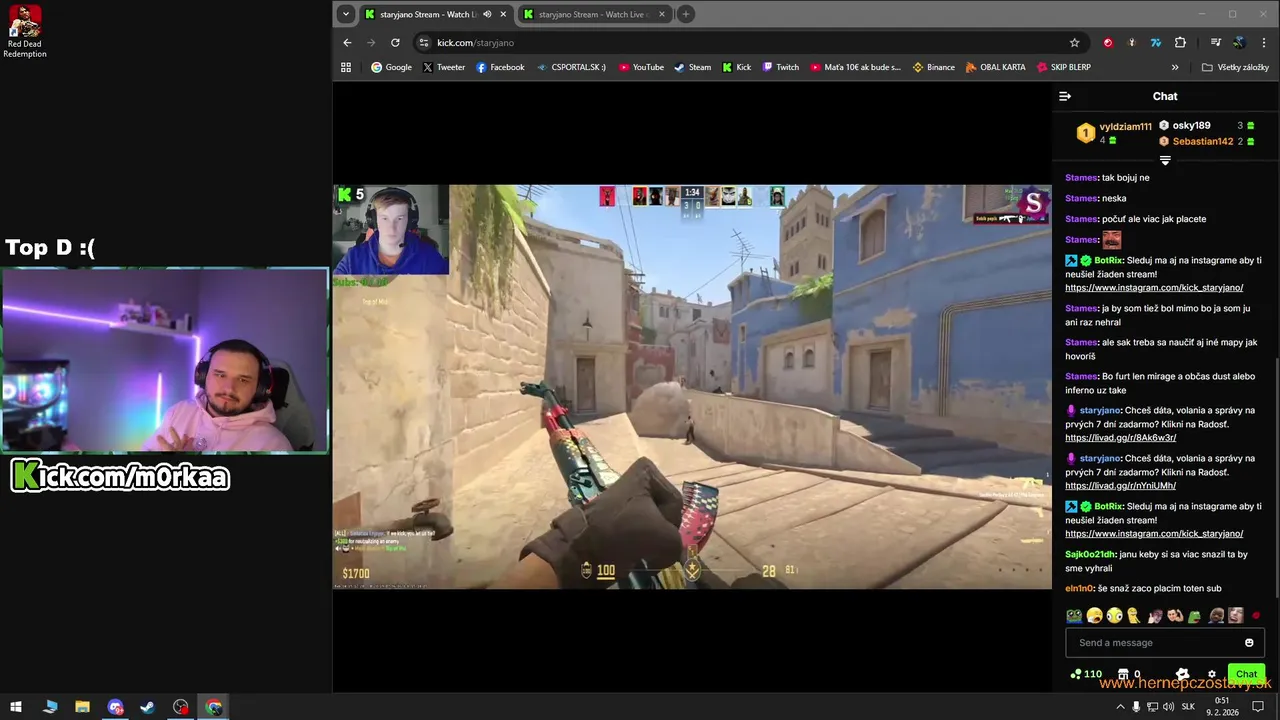Image resolution: width=1280 pixels, height=720 pixels.
Task: Click the Sajk0o21dh username in chat
Action: [1090, 554]
